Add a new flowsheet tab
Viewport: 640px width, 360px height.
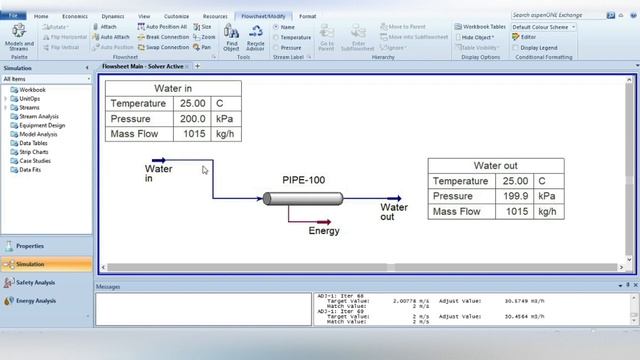coord(198,66)
